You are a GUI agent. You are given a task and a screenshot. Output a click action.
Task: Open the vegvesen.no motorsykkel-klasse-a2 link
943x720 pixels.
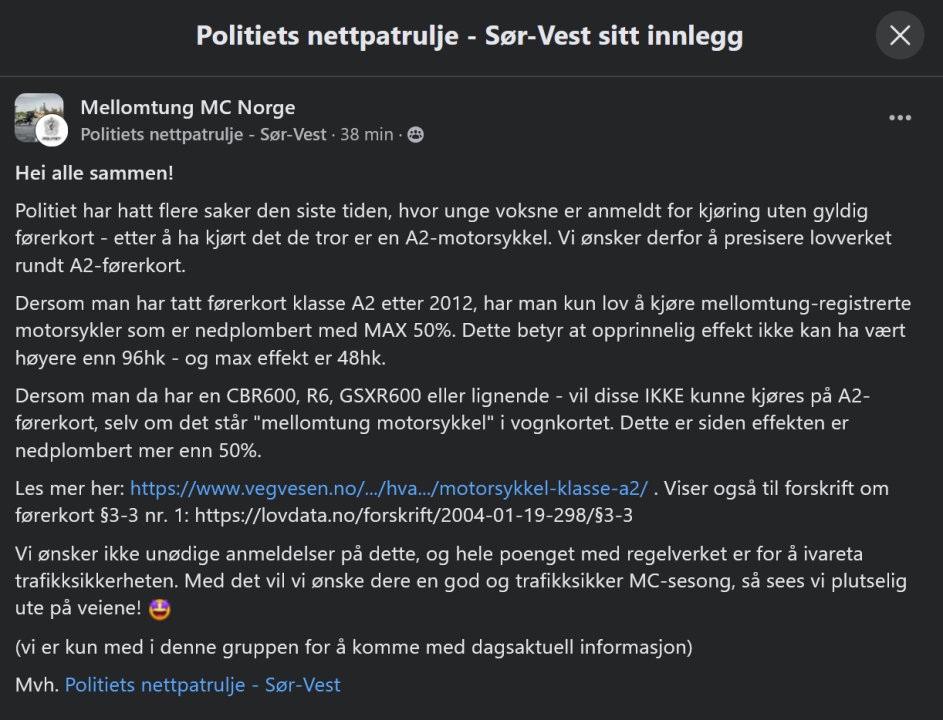389,489
